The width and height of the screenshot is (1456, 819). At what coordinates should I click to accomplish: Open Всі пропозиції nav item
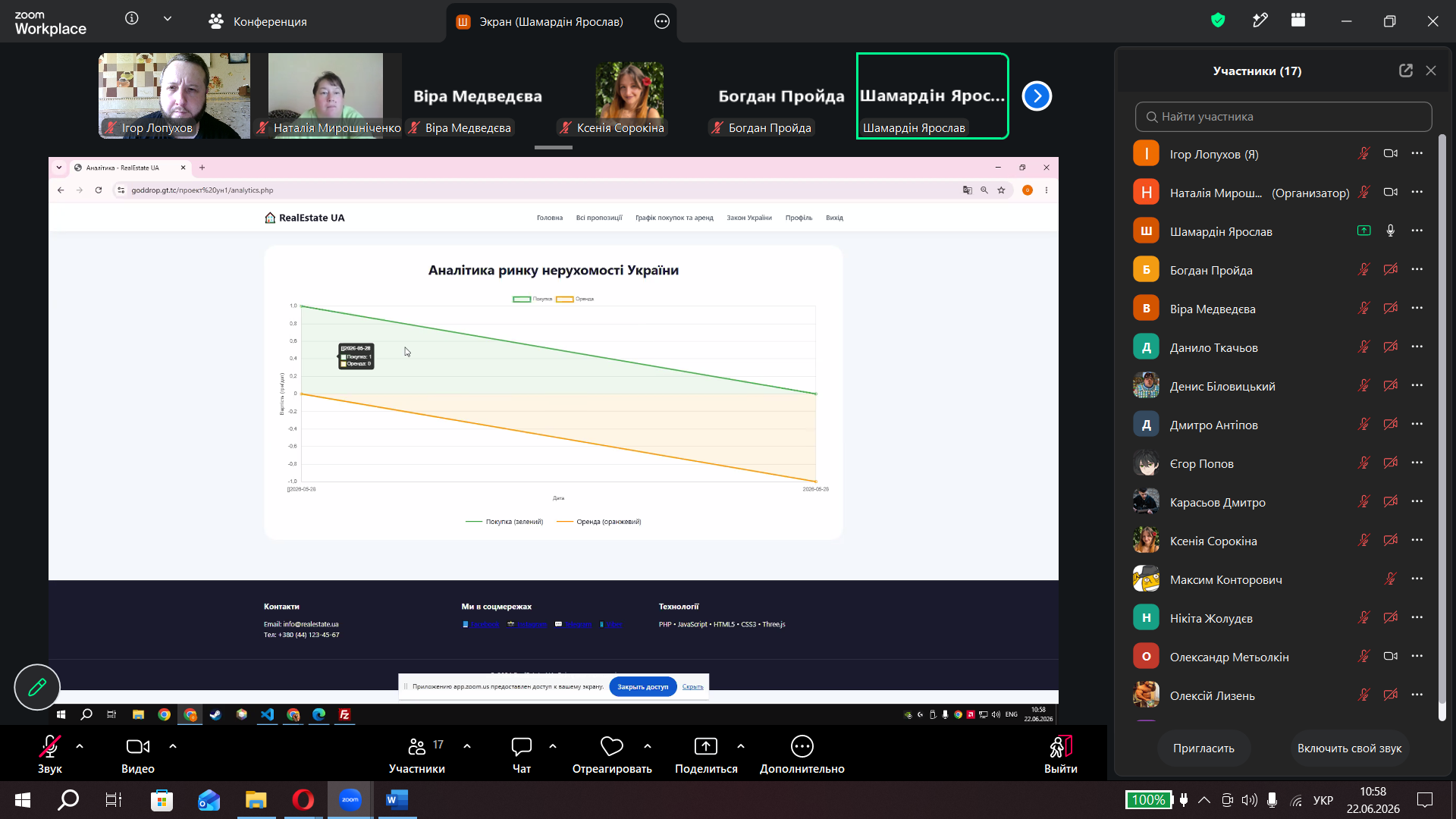(x=599, y=218)
